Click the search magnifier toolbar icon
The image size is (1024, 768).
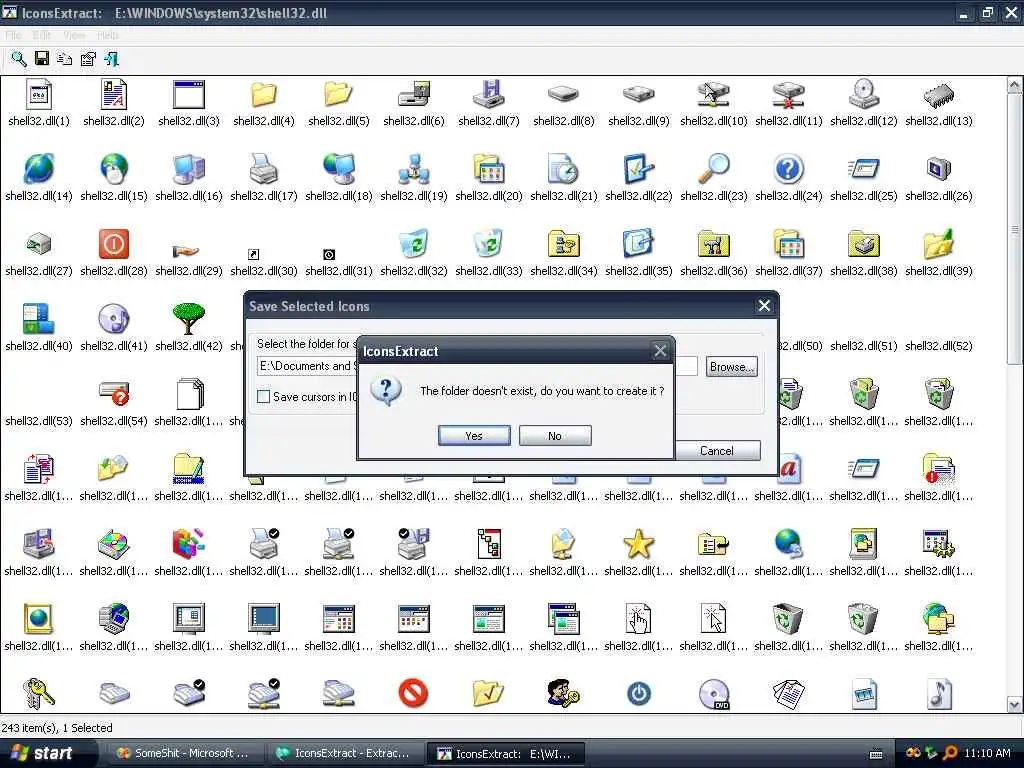point(18,59)
